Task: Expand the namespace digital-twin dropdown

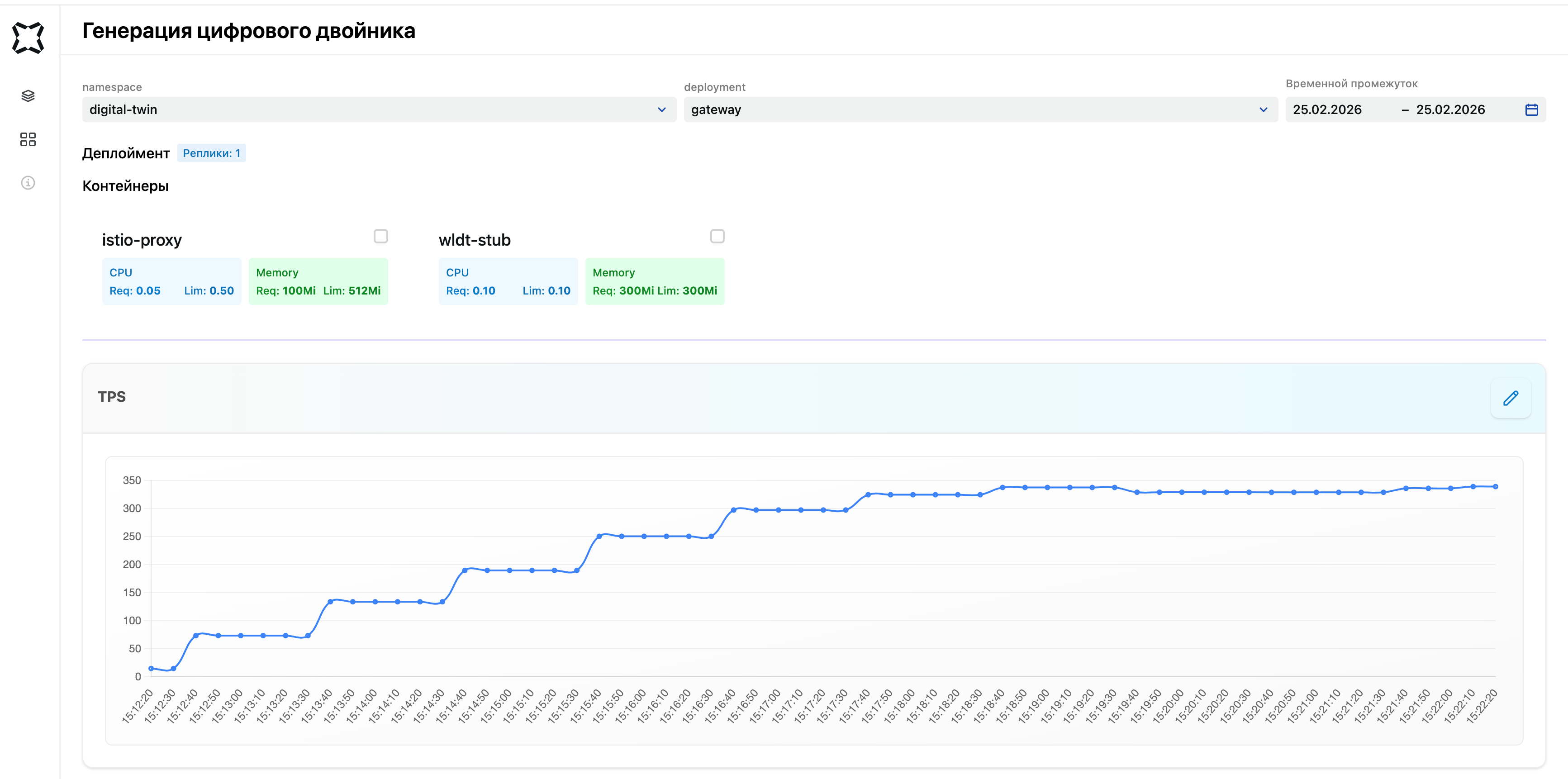Action: [x=379, y=109]
